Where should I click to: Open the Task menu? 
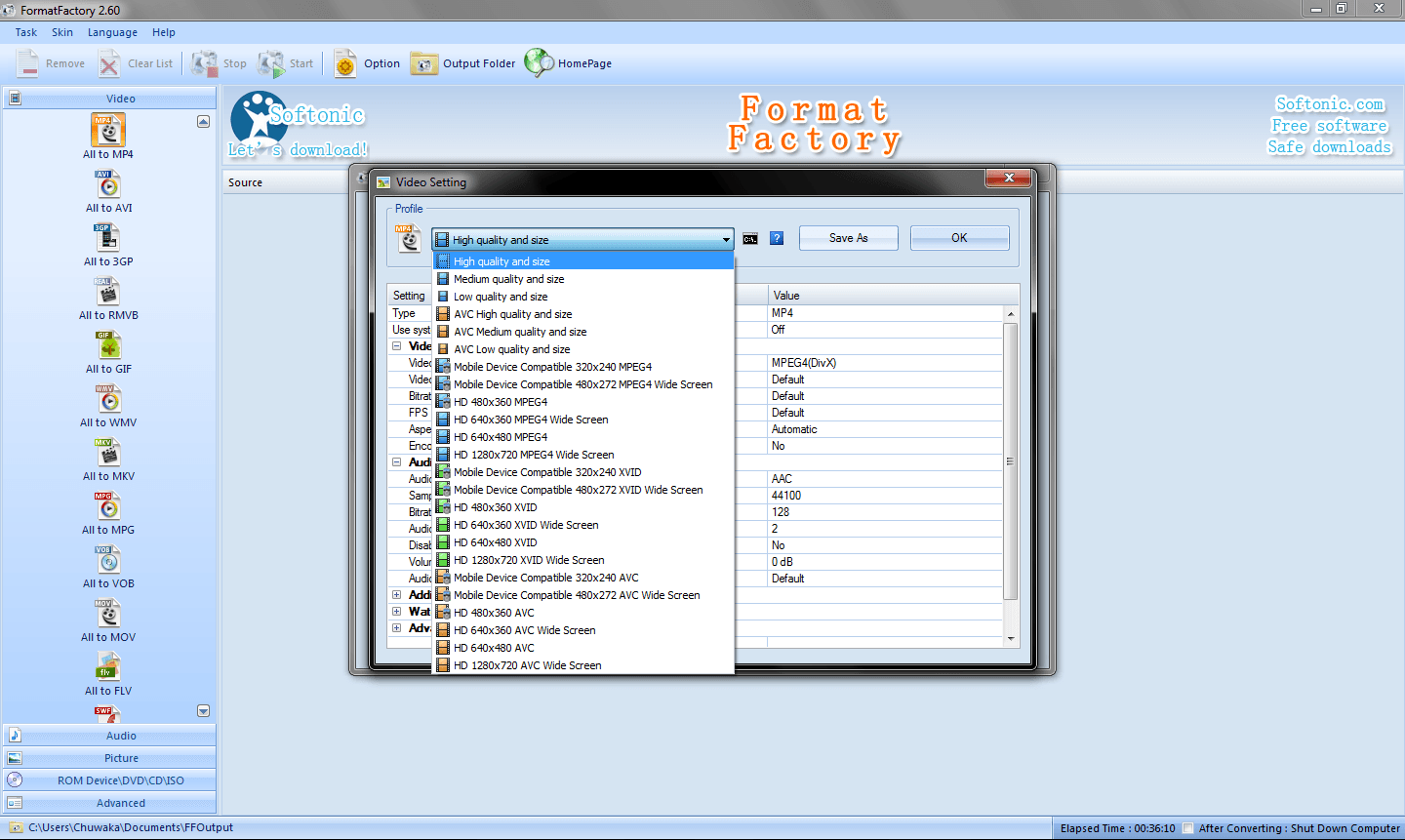pyautogui.click(x=25, y=31)
